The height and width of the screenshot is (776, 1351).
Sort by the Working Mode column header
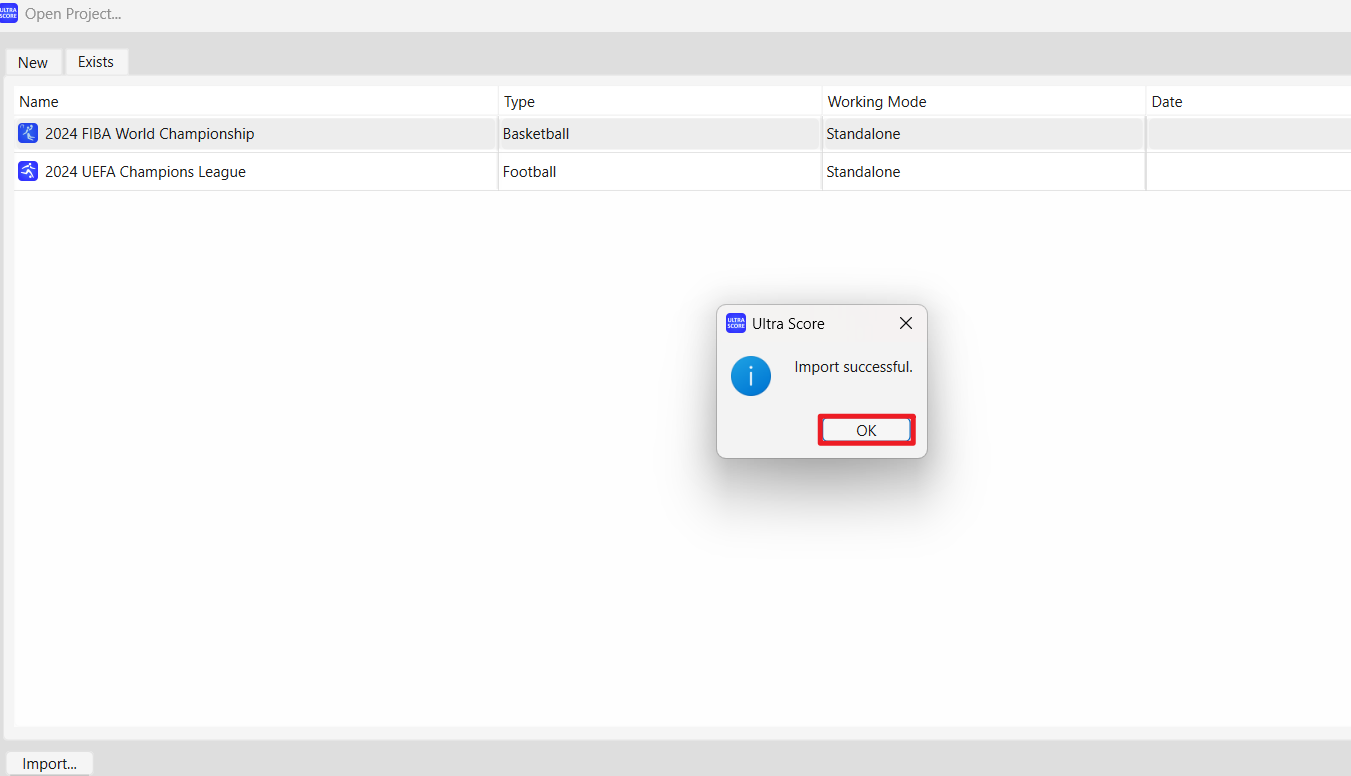[876, 101]
